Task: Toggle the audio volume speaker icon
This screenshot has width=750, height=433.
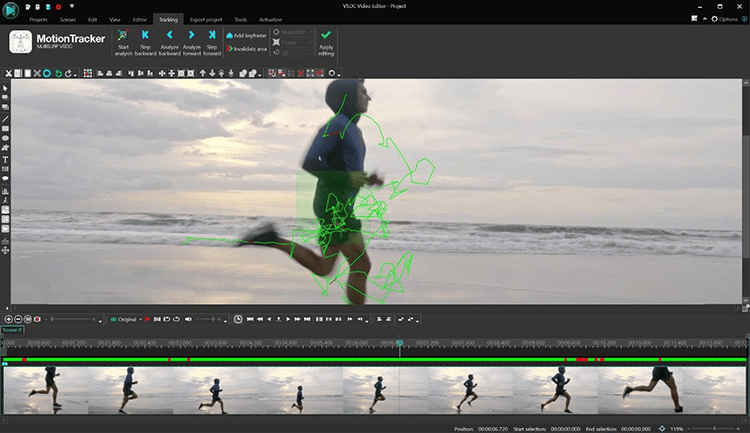Action: [x=188, y=319]
